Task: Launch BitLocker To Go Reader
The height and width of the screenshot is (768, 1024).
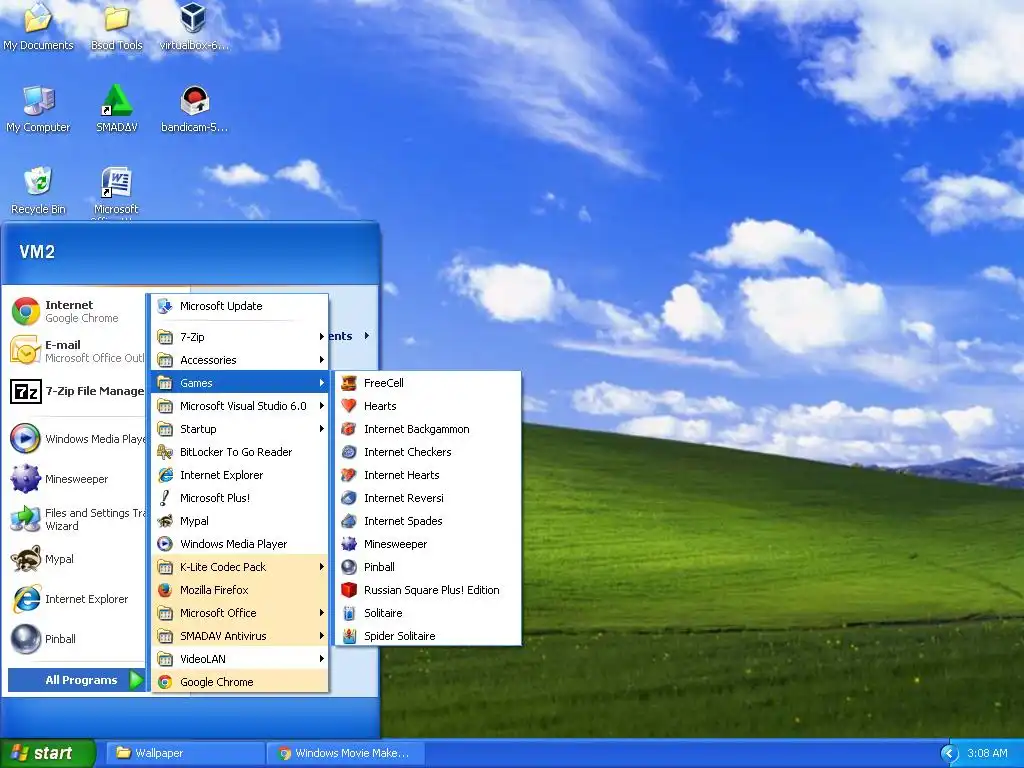Action: tap(240, 452)
